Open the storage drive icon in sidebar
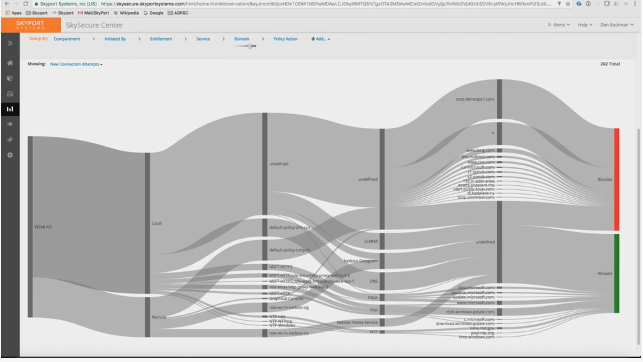 tap(10, 94)
